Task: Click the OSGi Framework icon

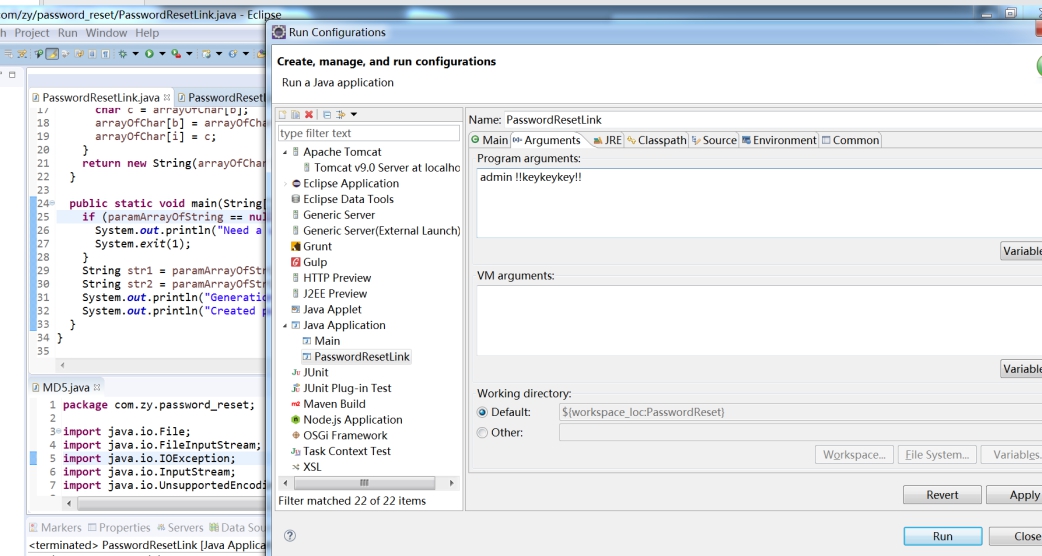Action: click(296, 435)
